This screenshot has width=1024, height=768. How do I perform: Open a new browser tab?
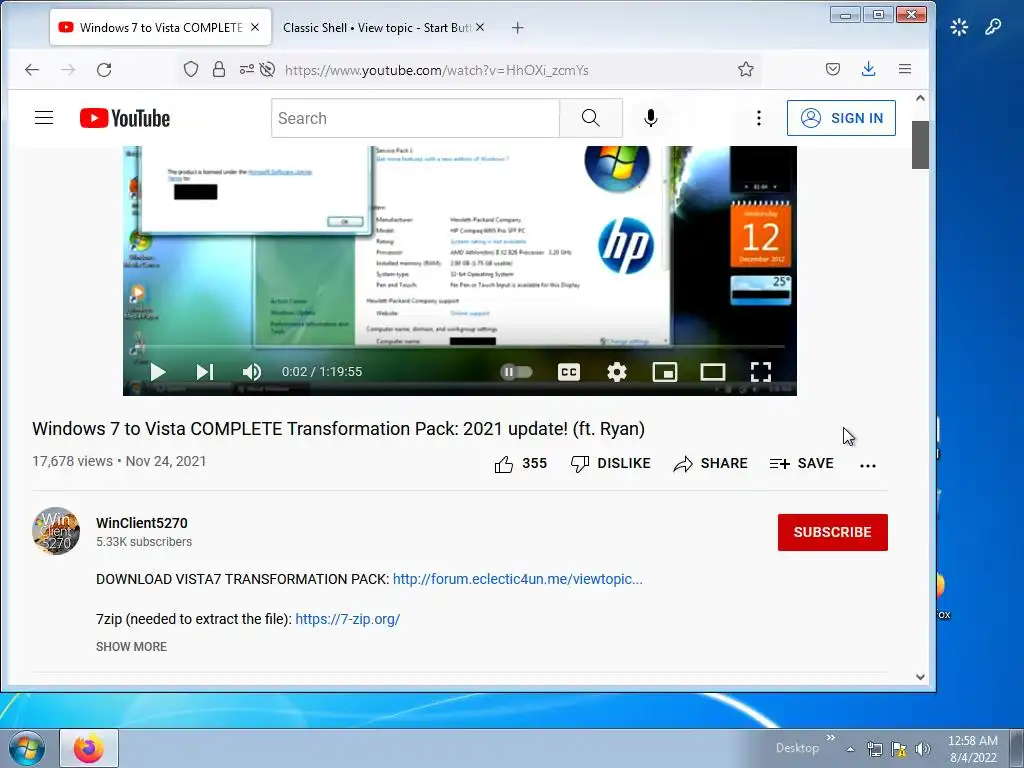click(517, 27)
